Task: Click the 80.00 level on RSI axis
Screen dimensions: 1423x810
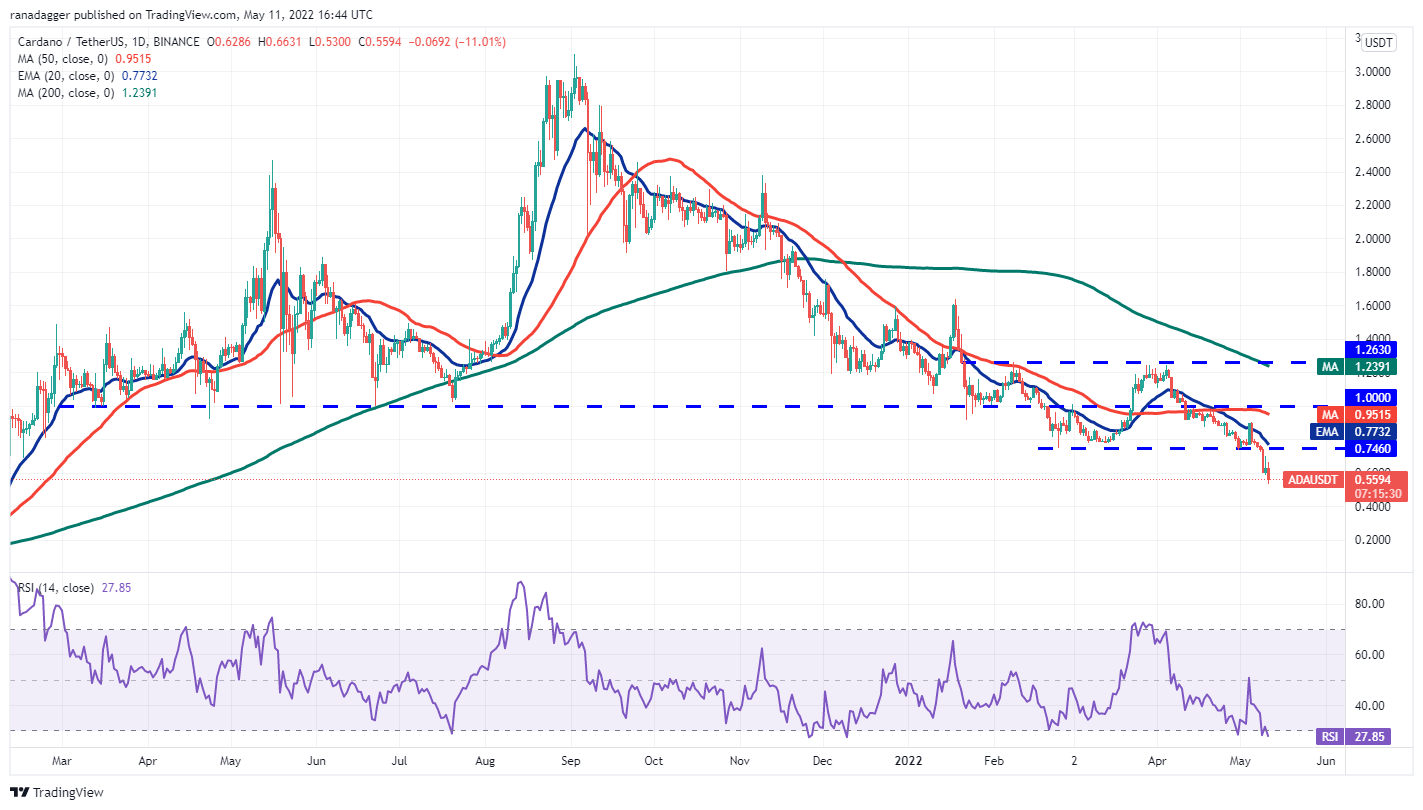Action: point(1369,604)
